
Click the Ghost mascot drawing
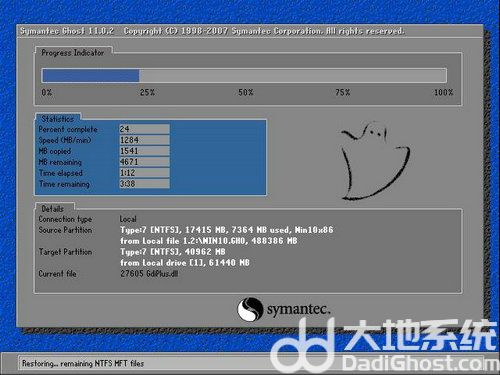[375, 161]
